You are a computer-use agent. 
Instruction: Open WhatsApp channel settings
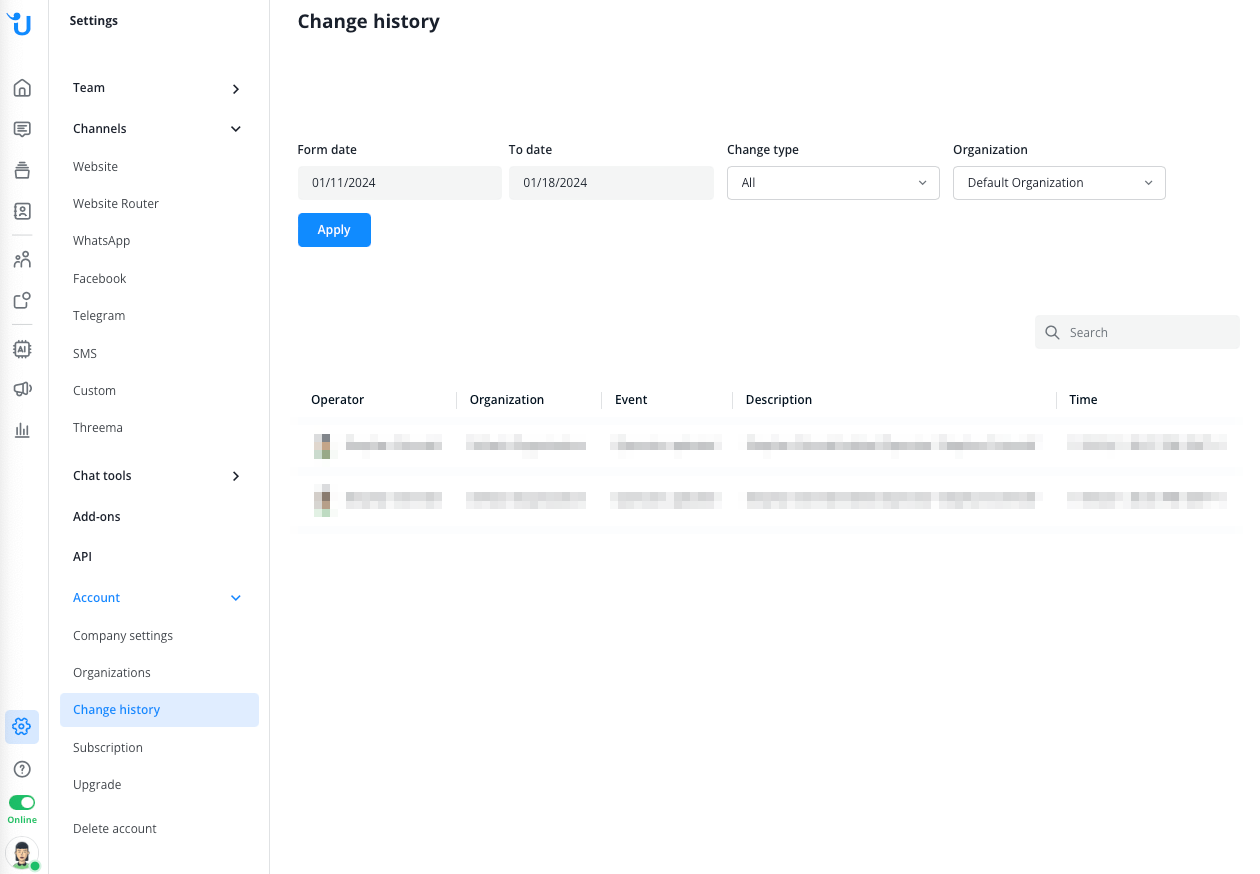(x=102, y=241)
